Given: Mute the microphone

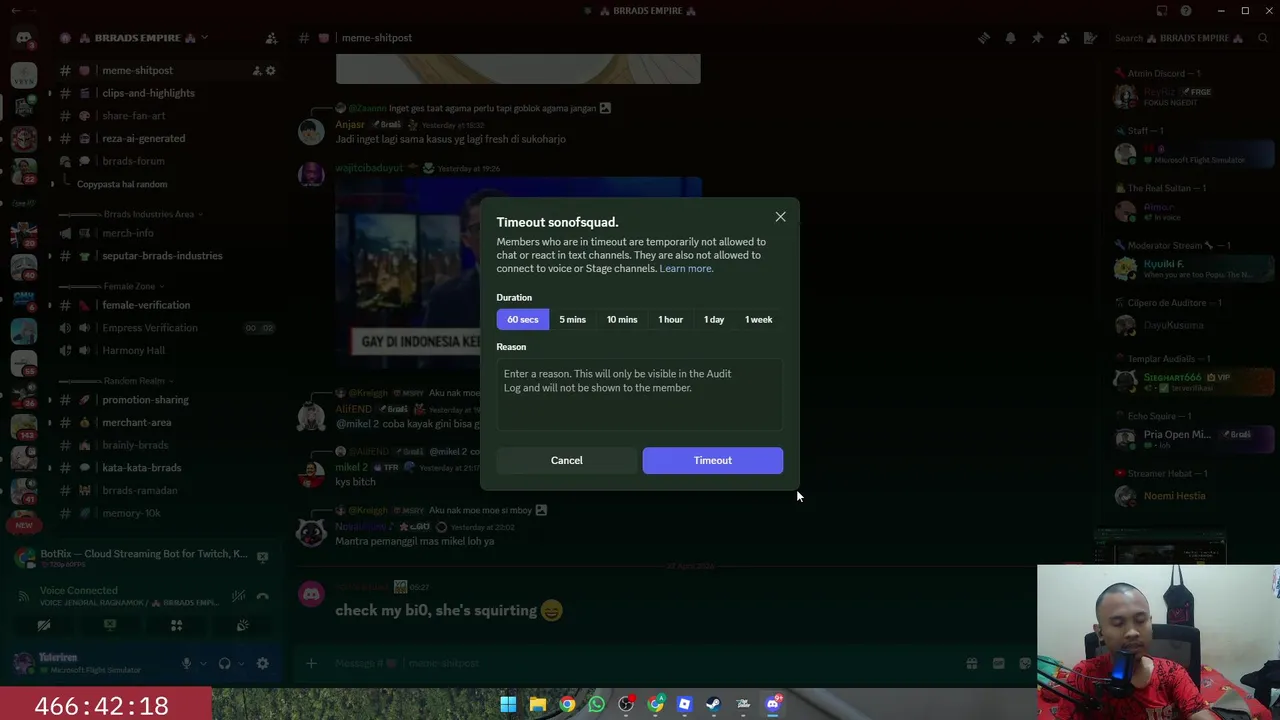Looking at the screenshot, I should click(186, 663).
